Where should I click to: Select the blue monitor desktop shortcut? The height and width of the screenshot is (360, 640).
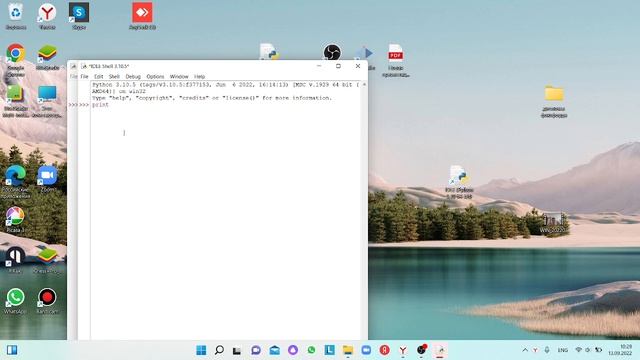click(x=47, y=101)
